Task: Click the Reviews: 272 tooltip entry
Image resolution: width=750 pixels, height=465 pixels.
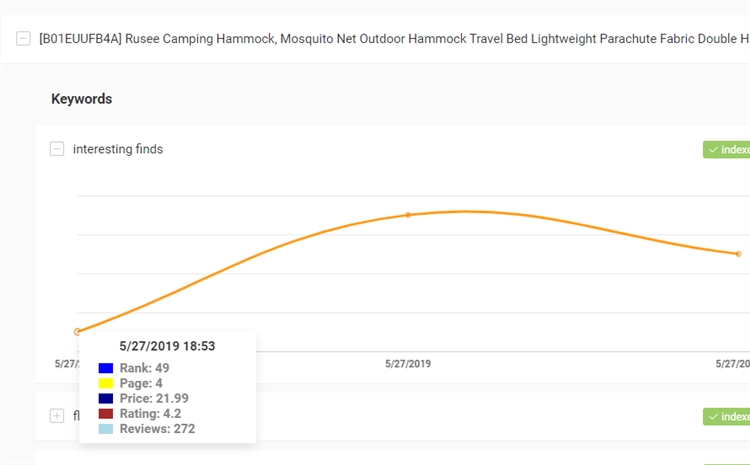Action: pyautogui.click(x=157, y=428)
